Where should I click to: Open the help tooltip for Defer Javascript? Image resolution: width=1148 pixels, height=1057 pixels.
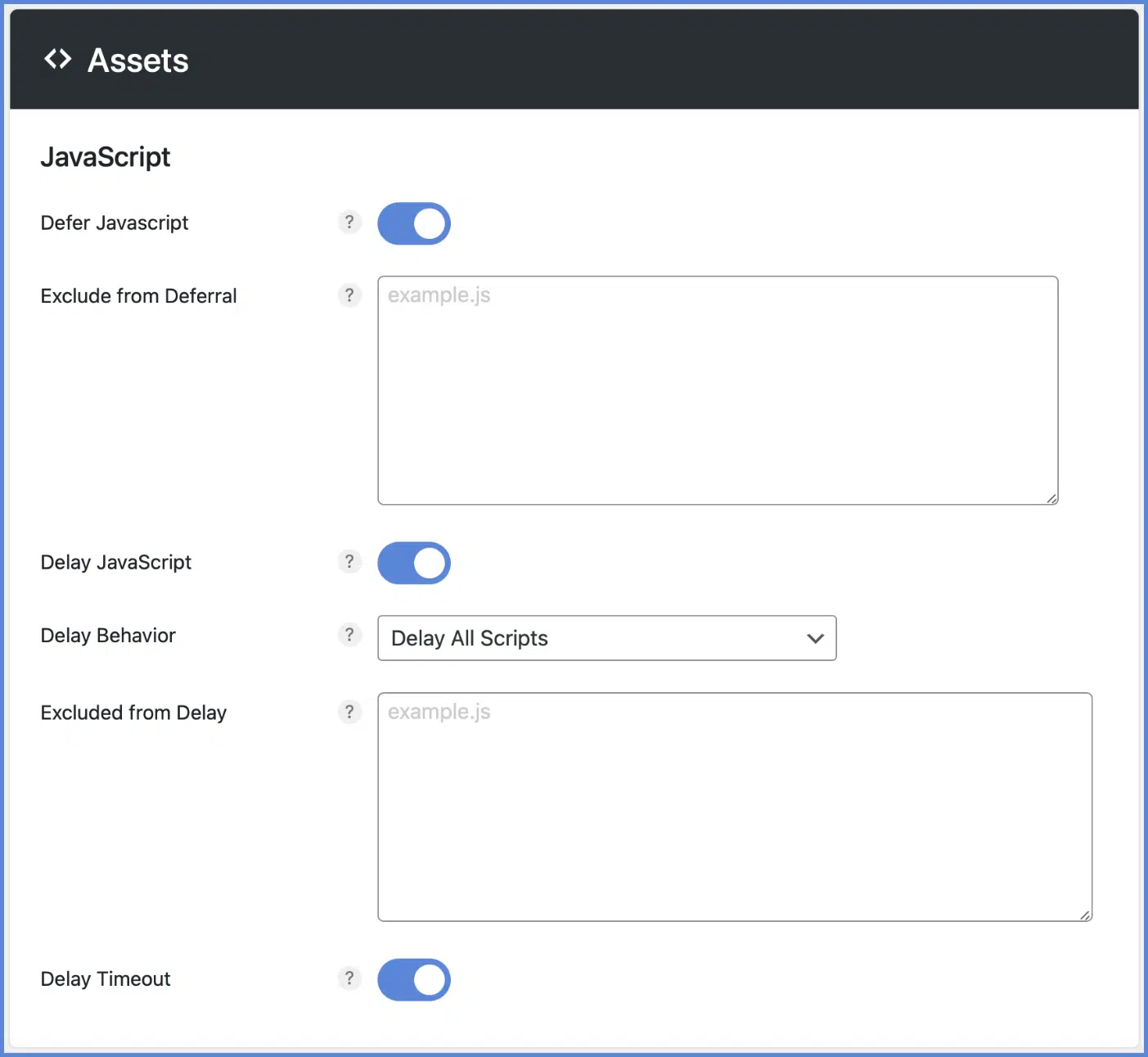pyautogui.click(x=349, y=222)
